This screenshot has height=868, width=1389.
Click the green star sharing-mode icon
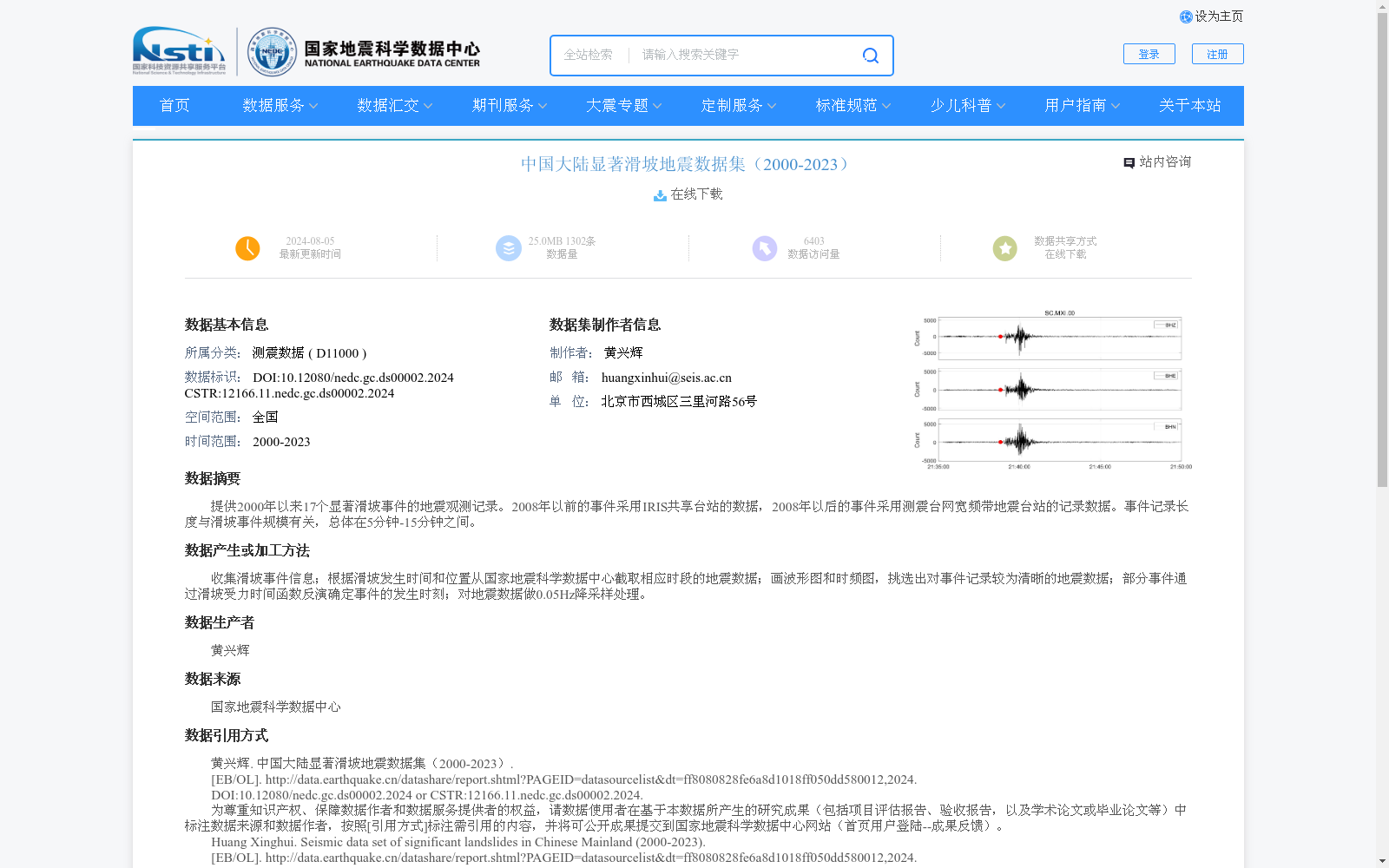click(x=1004, y=248)
